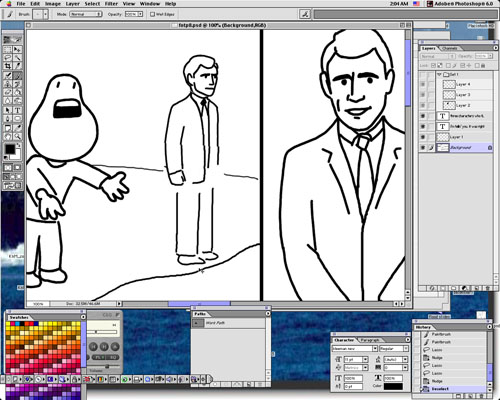Open the brush Mode dropdown
500x400 pixels.
click(x=86, y=14)
